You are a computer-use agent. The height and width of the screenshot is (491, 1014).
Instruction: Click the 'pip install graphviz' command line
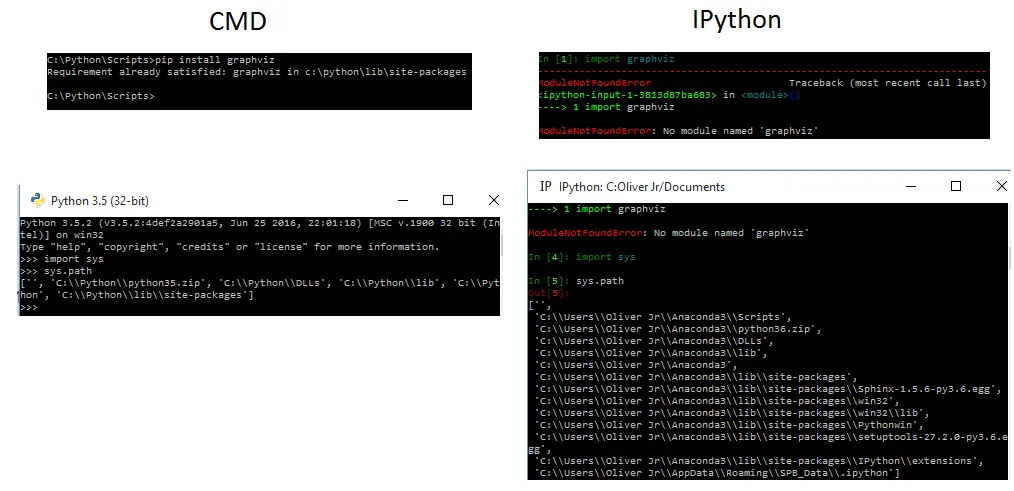tap(161, 60)
